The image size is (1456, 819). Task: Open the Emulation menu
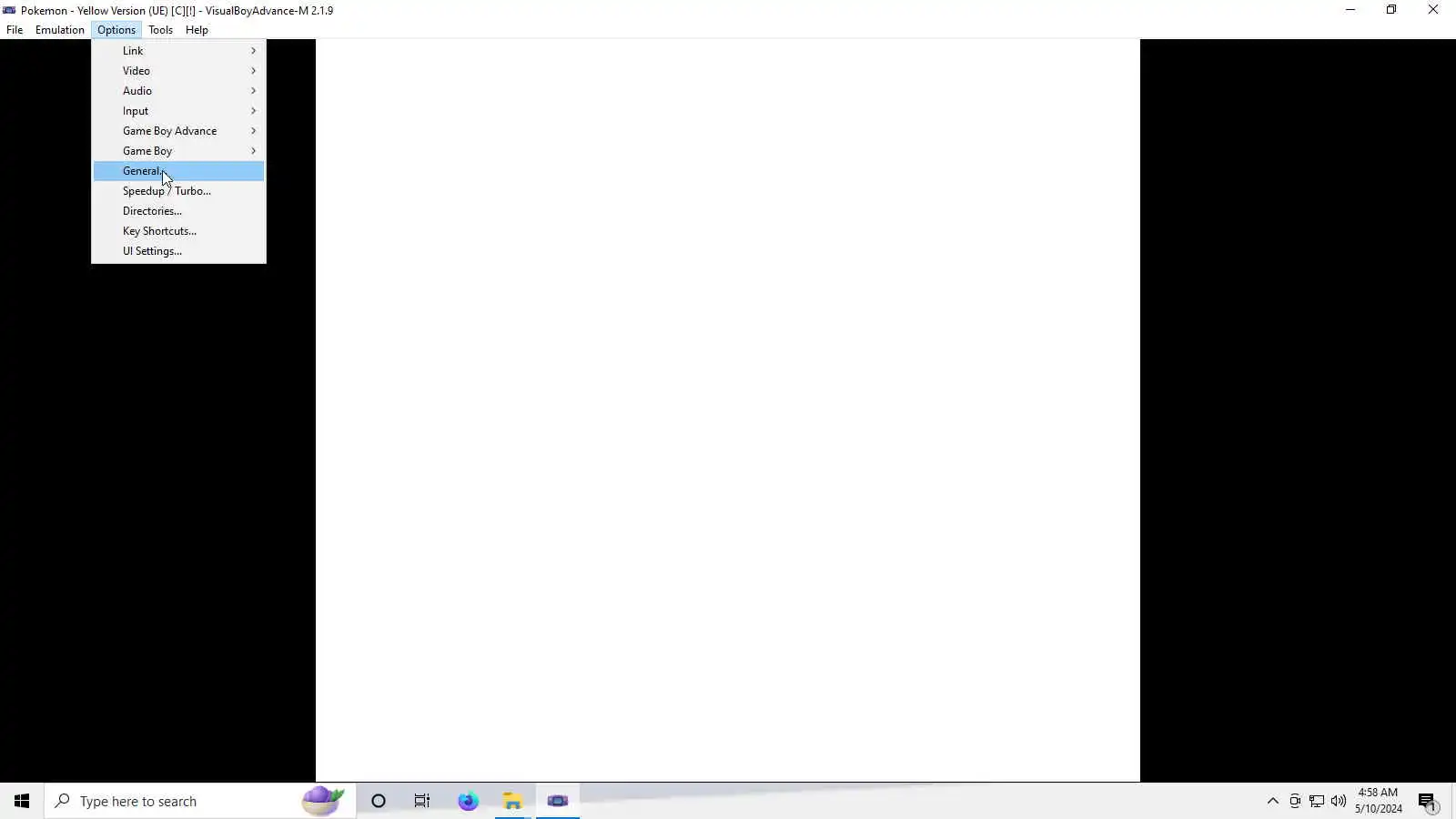pos(60,30)
